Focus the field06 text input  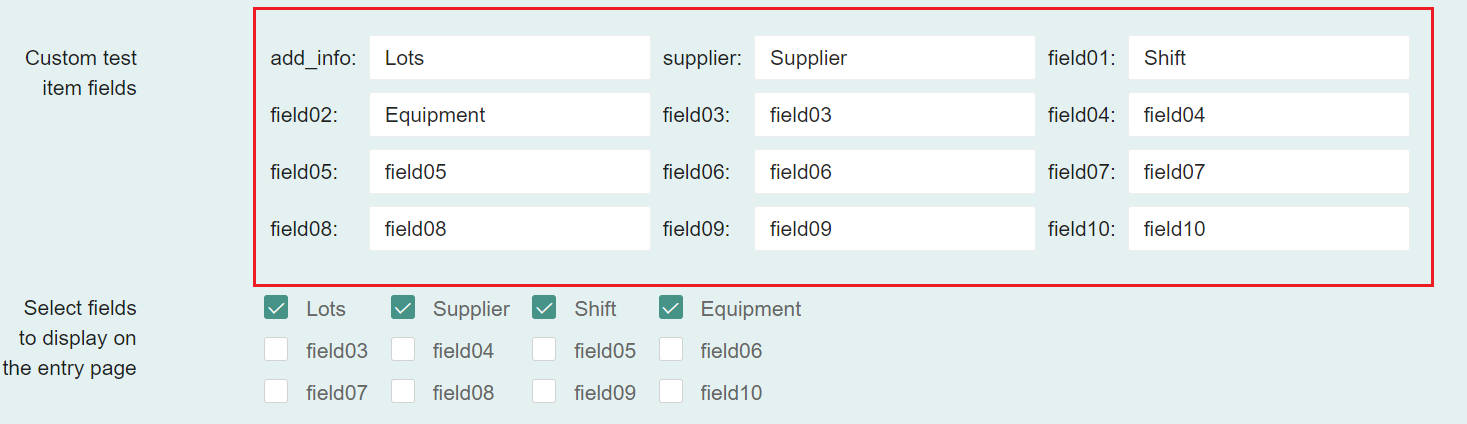tap(894, 172)
